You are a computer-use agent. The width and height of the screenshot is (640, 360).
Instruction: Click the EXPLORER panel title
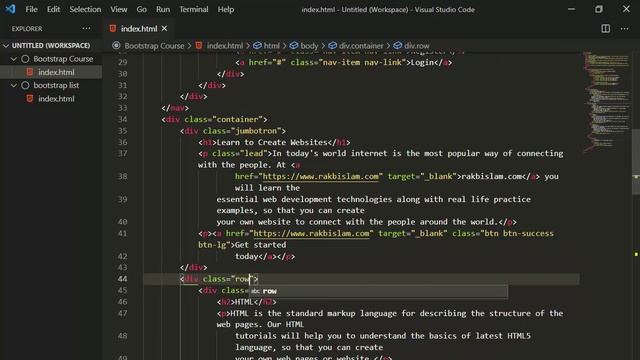click(x=27, y=29)
